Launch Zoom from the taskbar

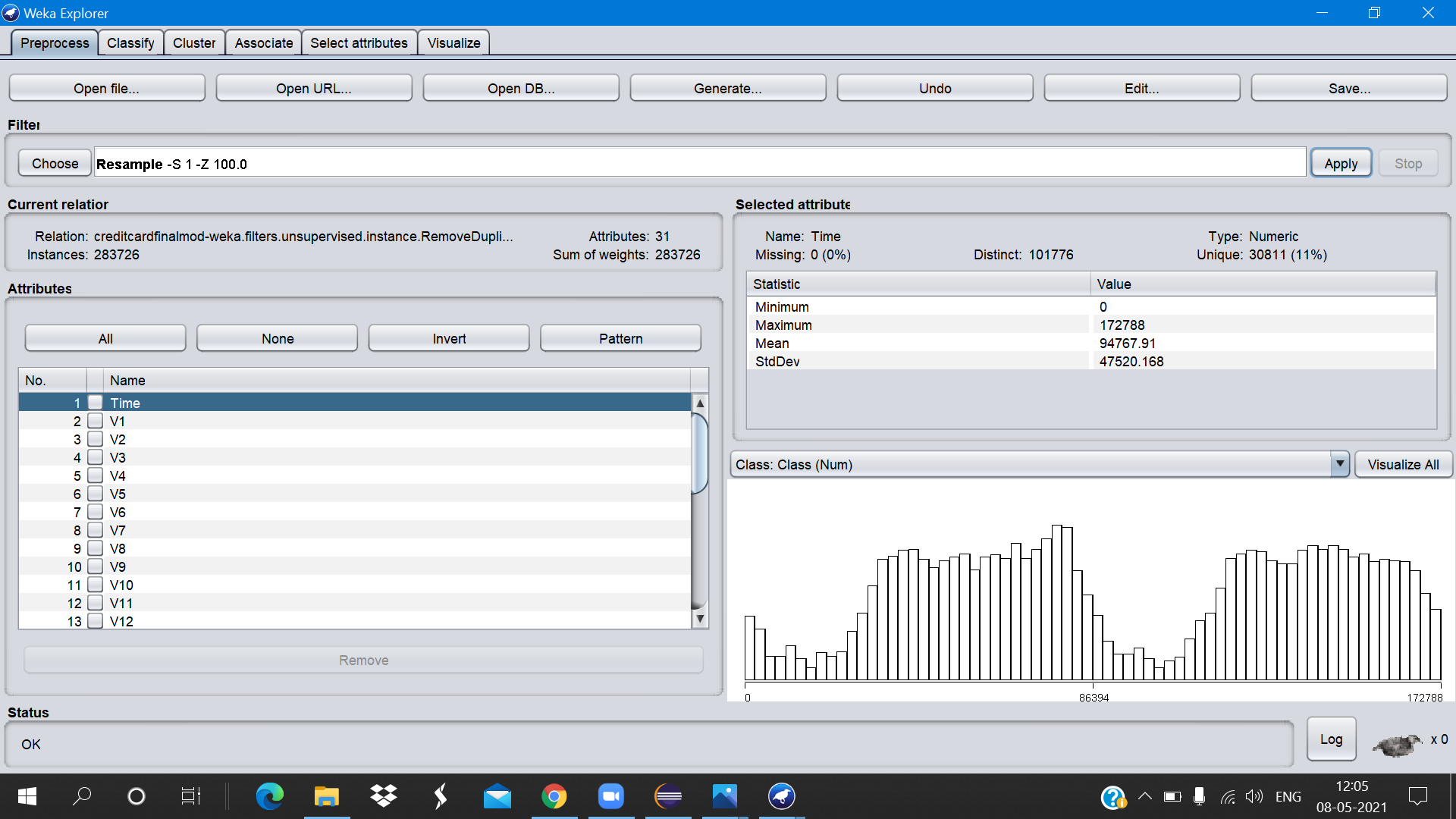[610, 796]
